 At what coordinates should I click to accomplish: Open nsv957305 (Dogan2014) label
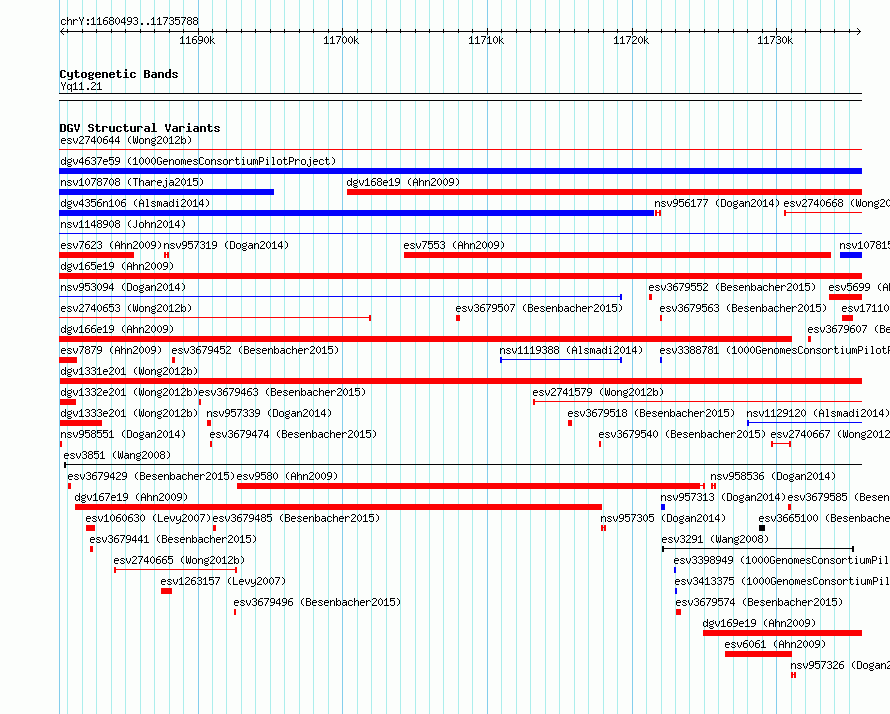pyautogui.click(x=663, y=518)
